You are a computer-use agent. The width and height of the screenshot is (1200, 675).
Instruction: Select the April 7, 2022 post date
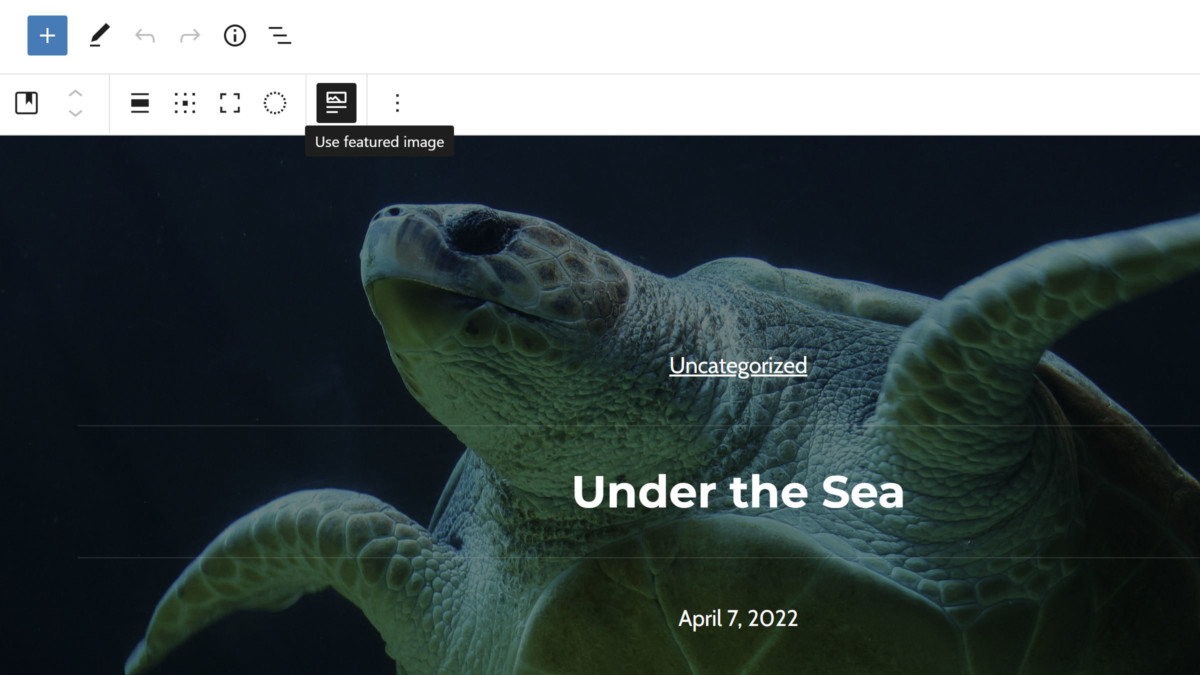tap(737, 618)
